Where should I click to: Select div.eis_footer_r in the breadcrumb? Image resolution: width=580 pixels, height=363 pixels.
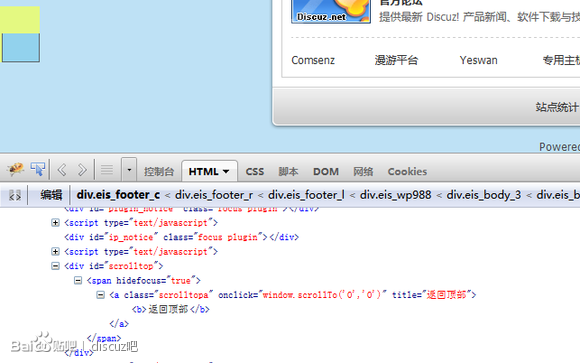(x=214, y=195)
